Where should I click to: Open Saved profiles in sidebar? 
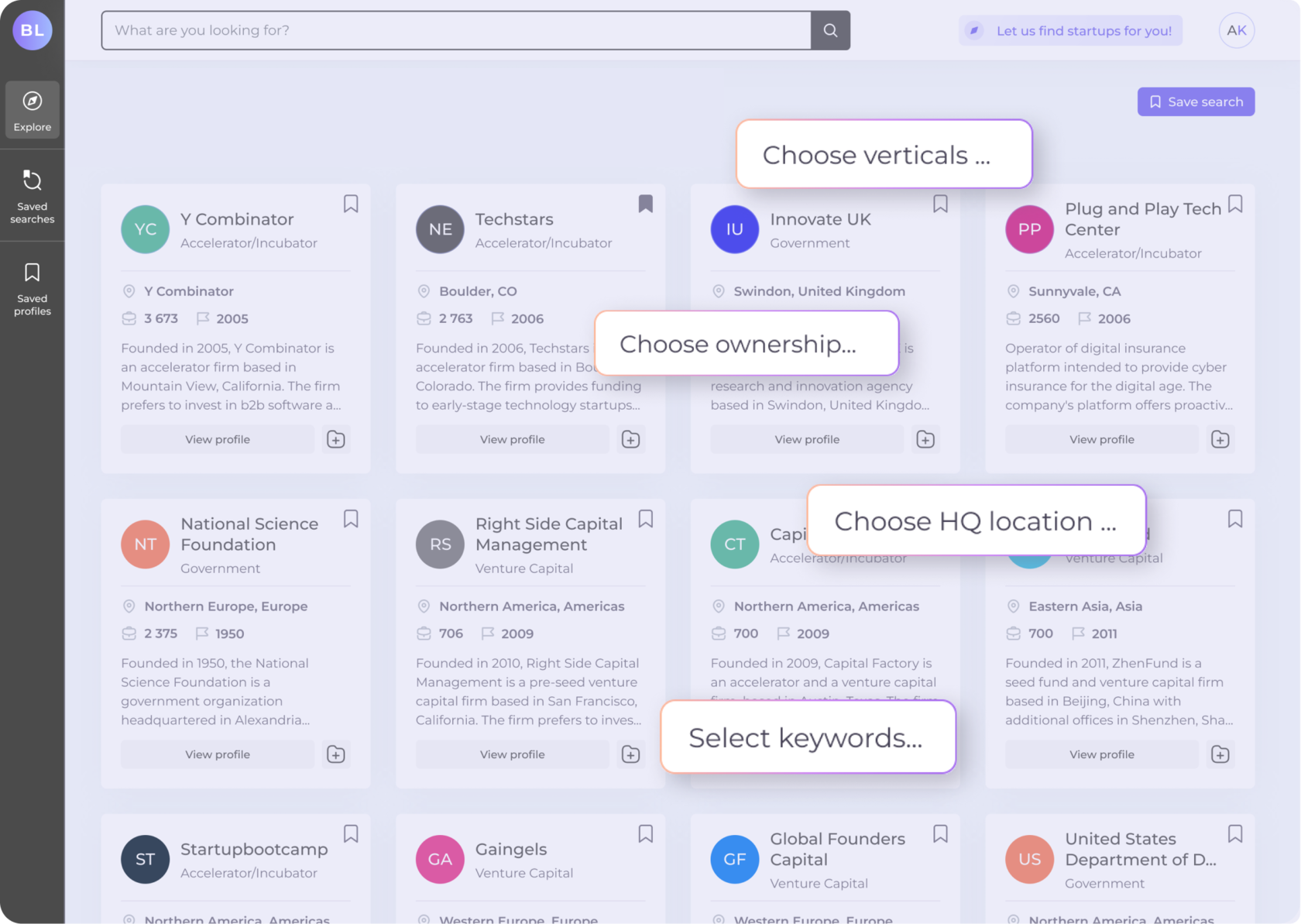pos(33,289)
